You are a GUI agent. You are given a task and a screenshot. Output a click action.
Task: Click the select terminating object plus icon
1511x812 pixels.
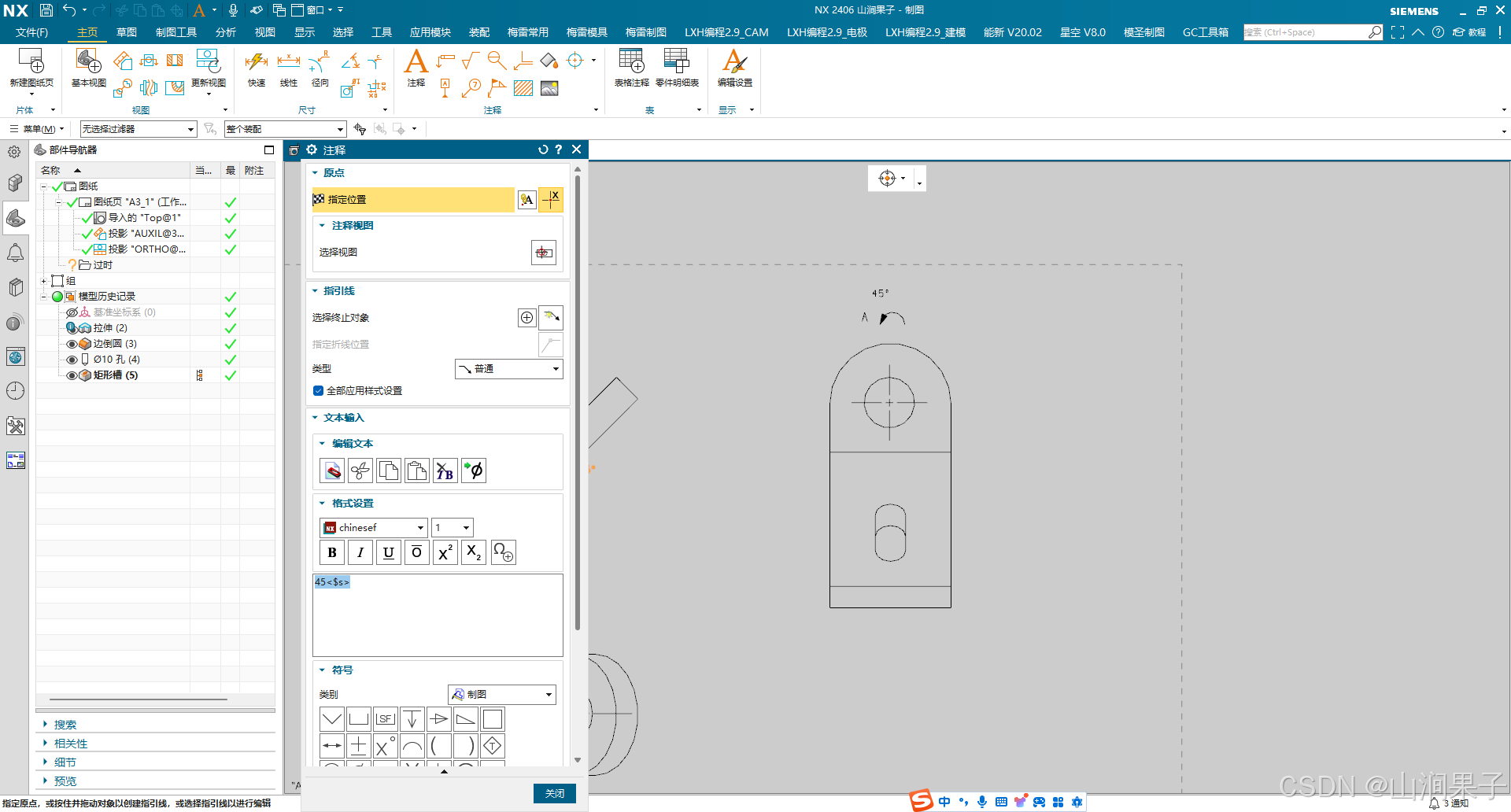[x=526, y=318]
